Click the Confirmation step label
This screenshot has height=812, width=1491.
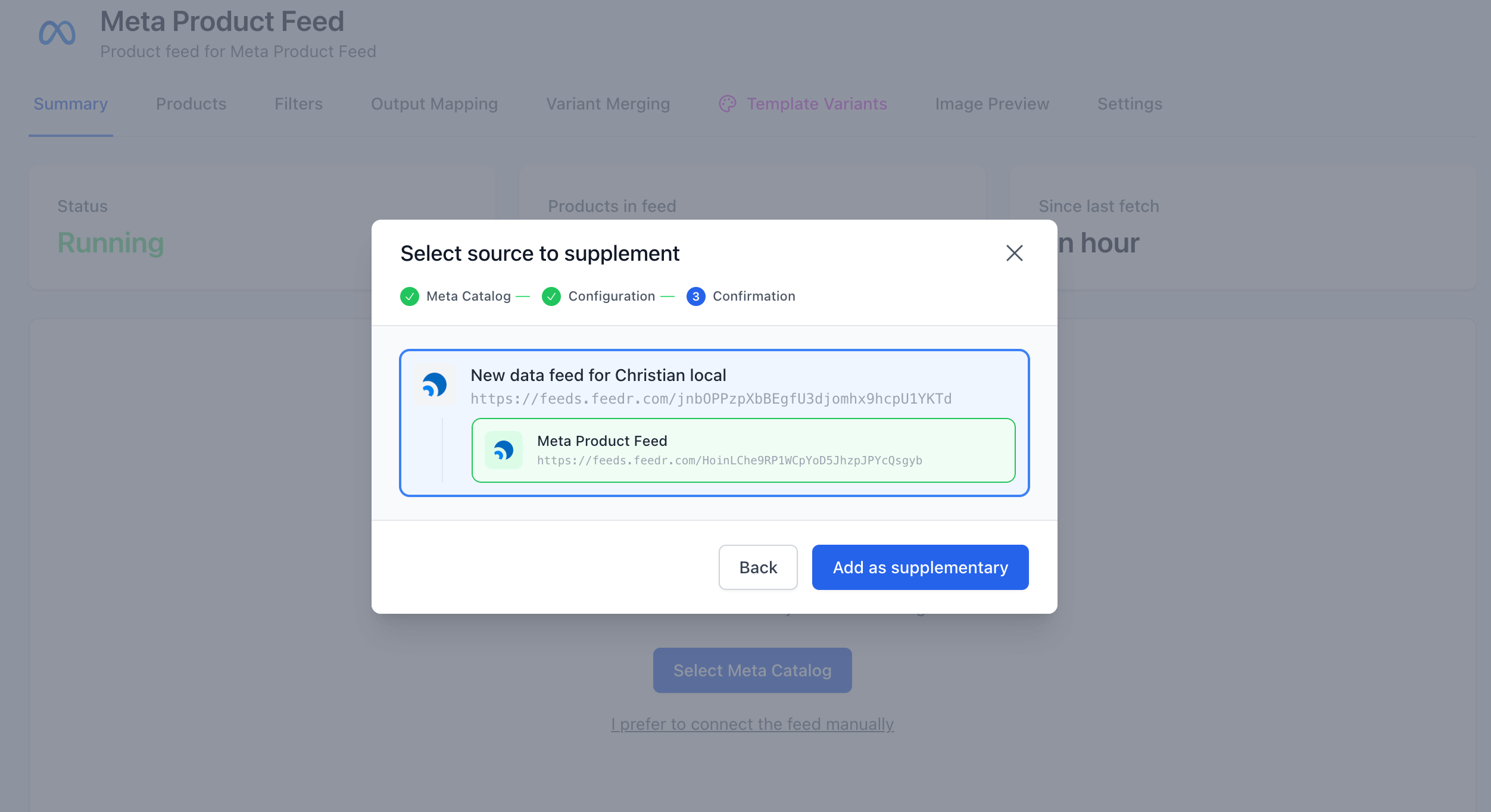pos(754,296)
